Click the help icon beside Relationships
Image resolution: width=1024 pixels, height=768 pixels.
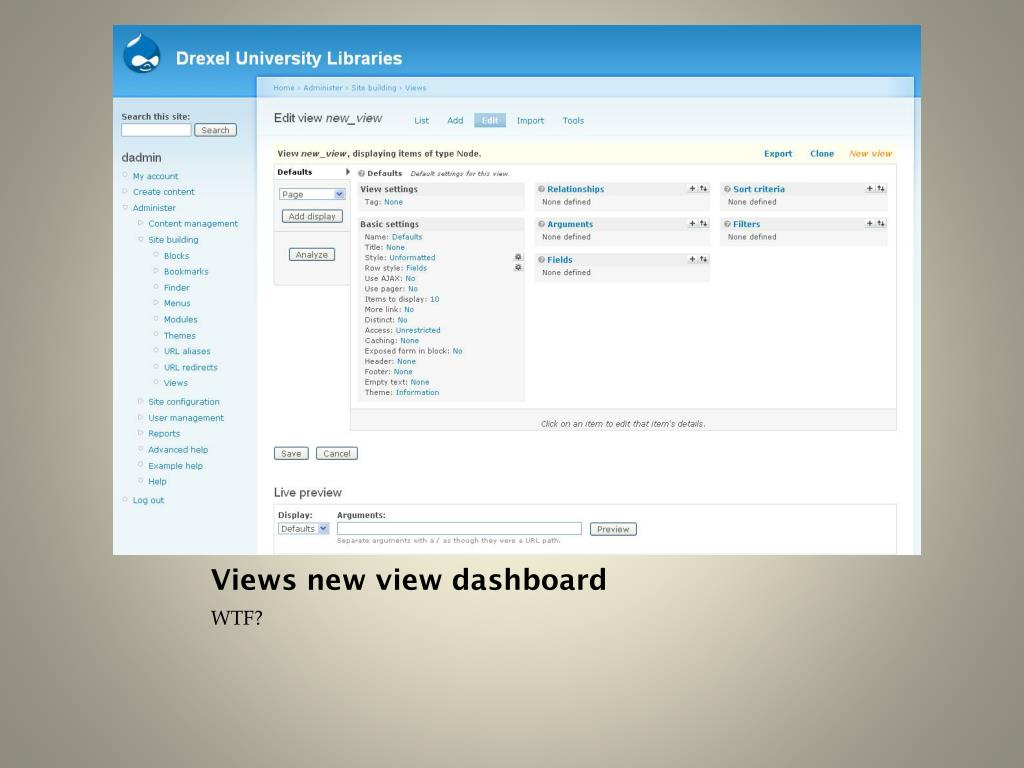(x=541, y=189)
